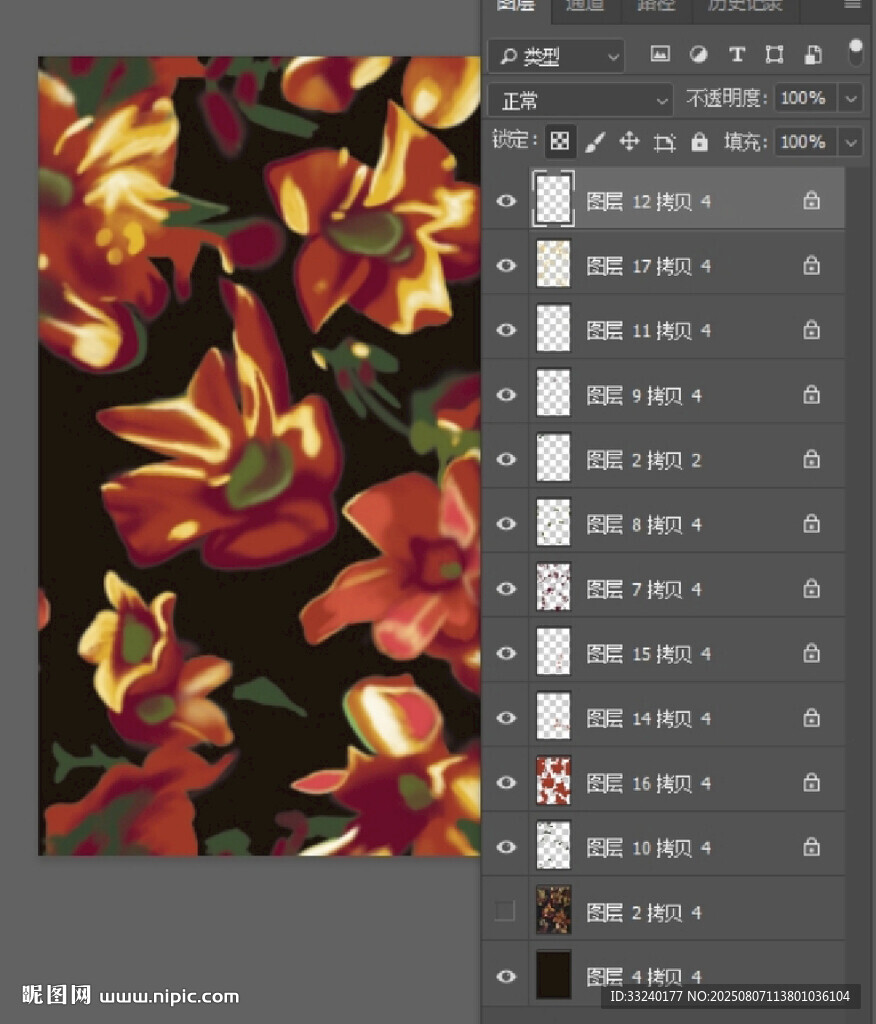Filter layers by shape layer icon
This screenshot has height=1024, width=876.
774,54
